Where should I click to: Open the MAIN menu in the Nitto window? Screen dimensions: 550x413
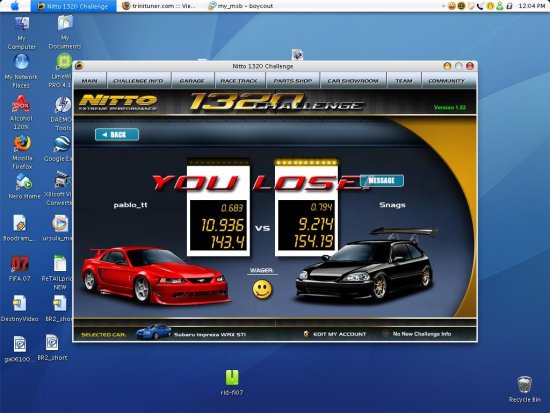pos(89,81)
